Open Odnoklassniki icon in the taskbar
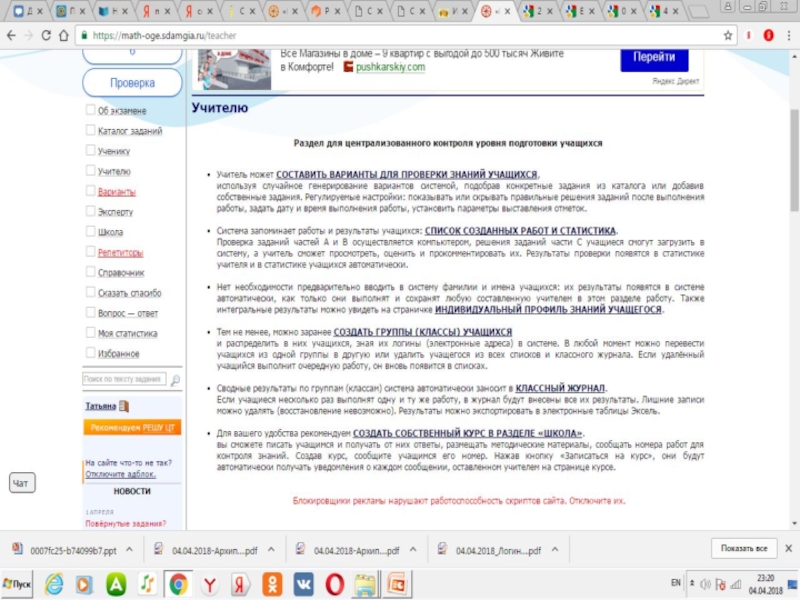 [x=271, y=582]
